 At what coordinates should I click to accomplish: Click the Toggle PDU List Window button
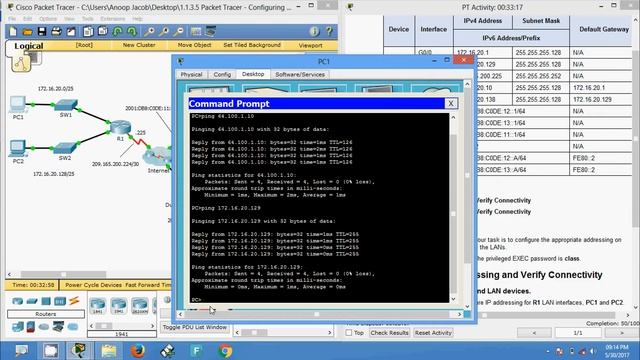195,327
